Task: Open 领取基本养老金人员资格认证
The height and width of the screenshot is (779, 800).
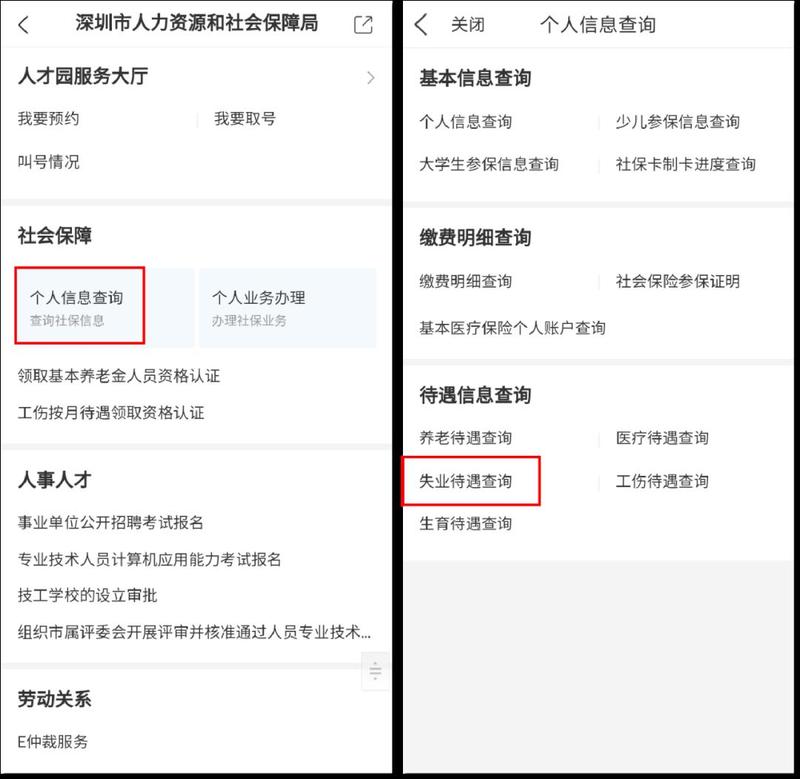Action: (x=119, y=376)
